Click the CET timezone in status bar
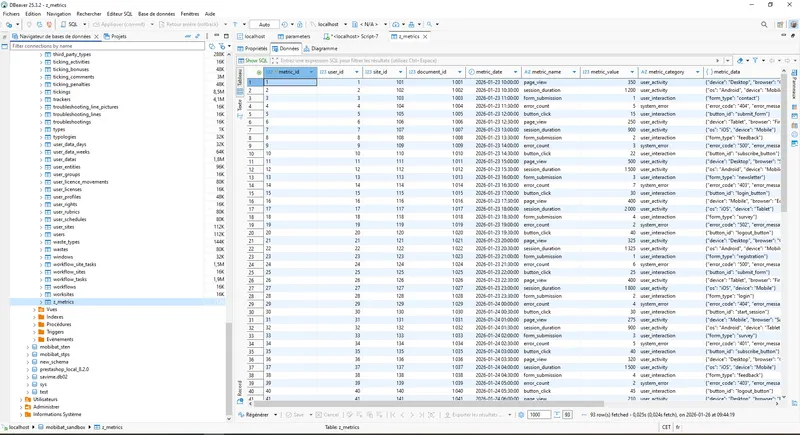The width and height of the screenshot is (800, 435). (666, 427)
